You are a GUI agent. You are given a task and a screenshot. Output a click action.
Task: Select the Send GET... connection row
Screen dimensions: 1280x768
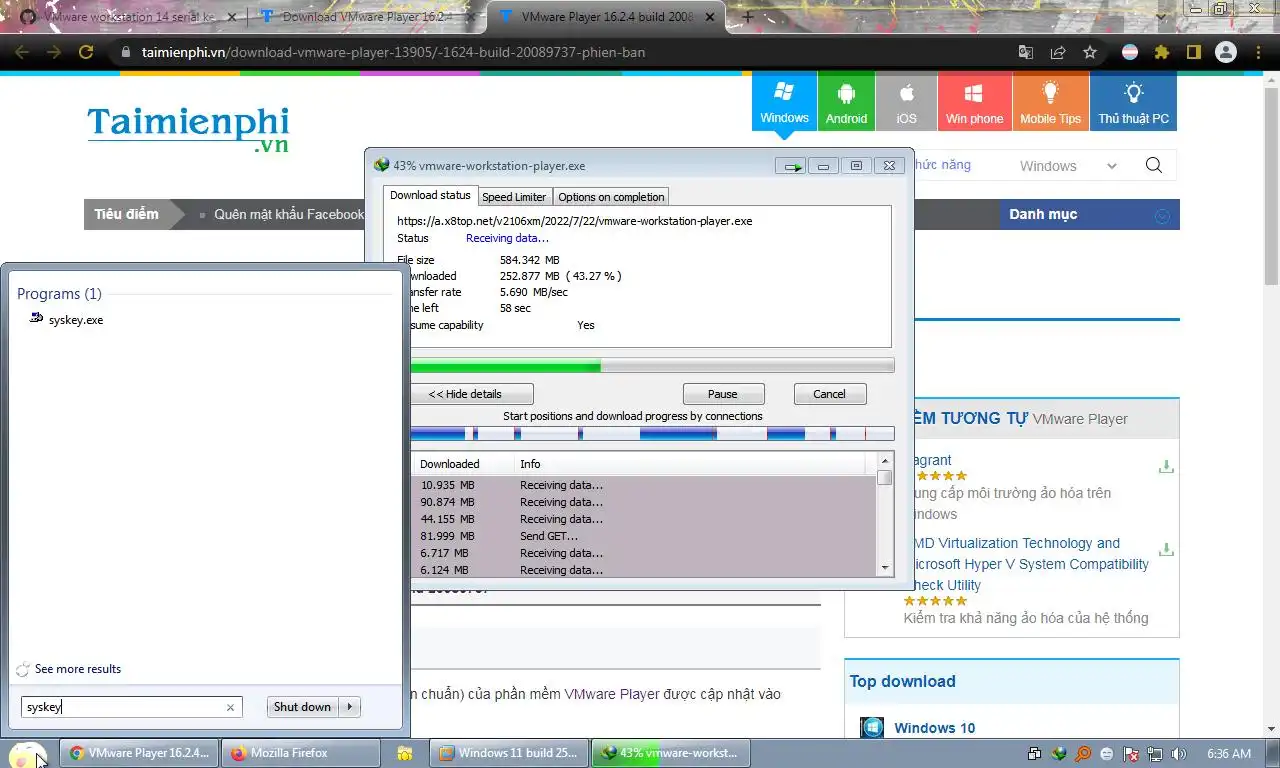click(x=644, y=536)
